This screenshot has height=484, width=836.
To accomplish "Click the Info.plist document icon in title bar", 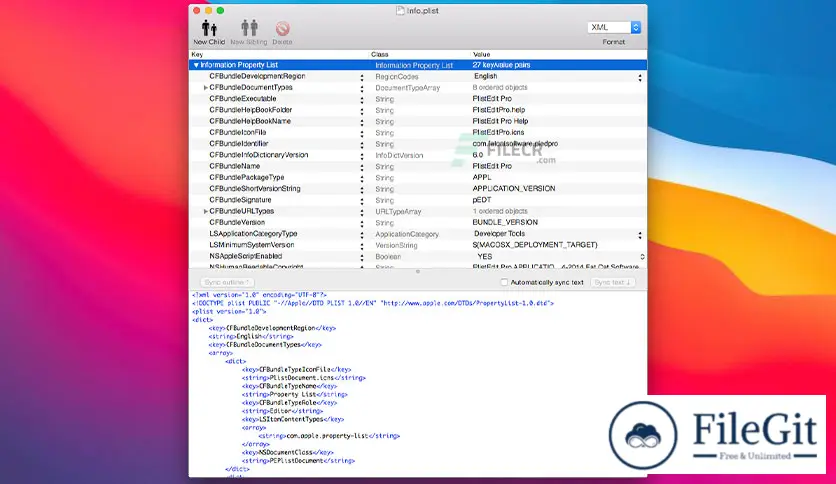I will [400, 11].
